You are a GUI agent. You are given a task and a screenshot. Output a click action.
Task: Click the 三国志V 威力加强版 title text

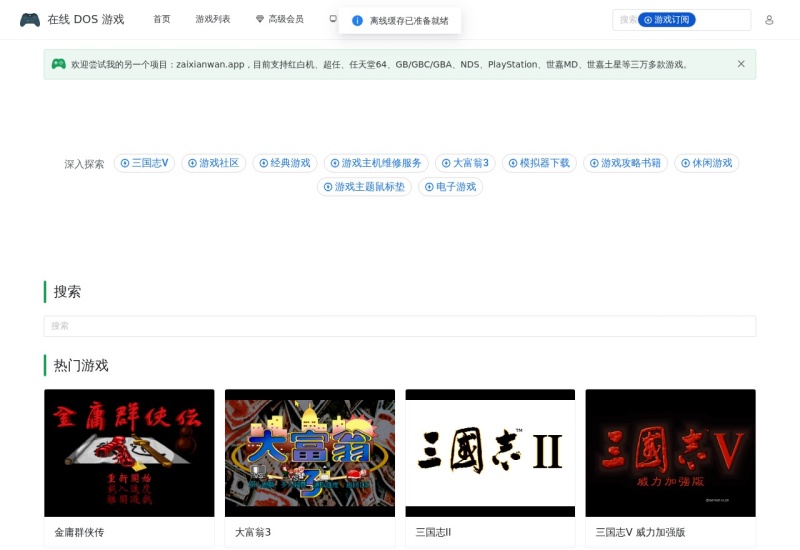(x=640, y=532)
